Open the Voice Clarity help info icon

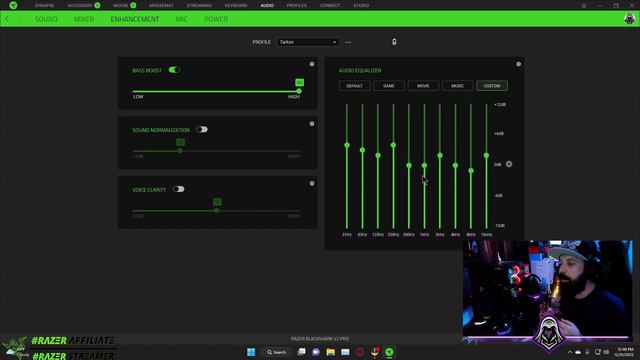point(312,183)
